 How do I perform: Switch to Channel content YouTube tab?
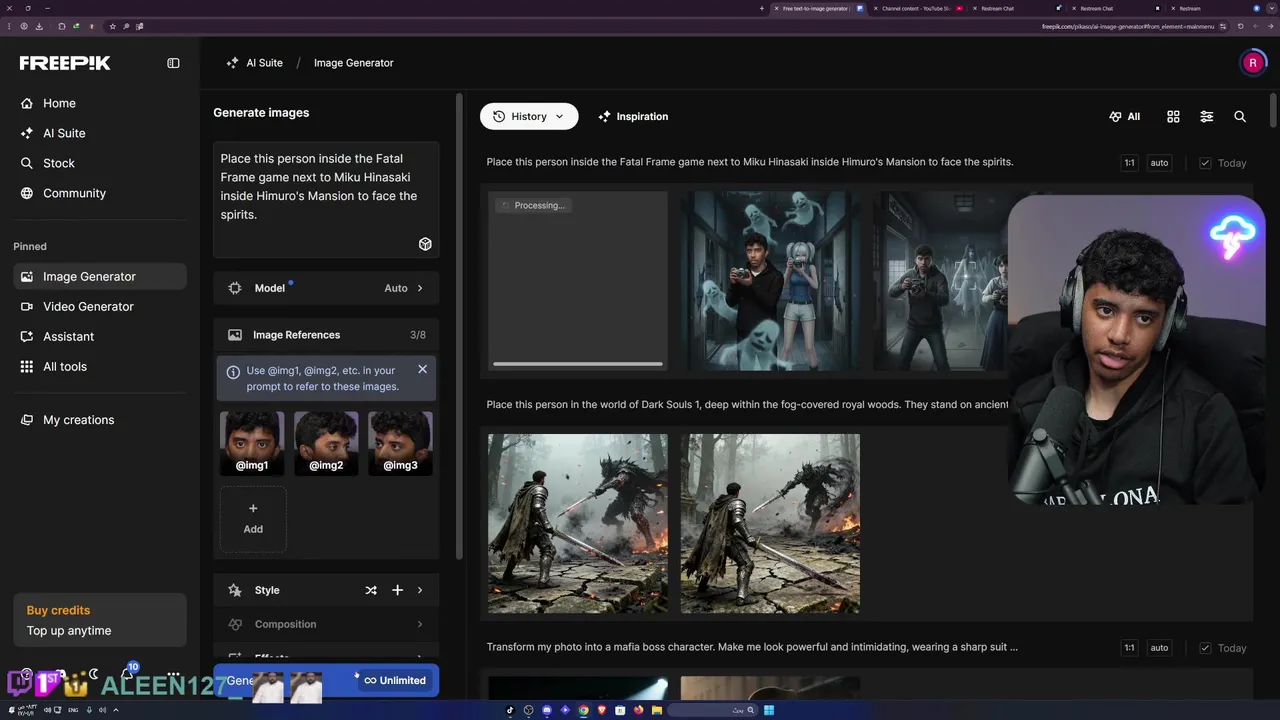(x=916, y=8)
